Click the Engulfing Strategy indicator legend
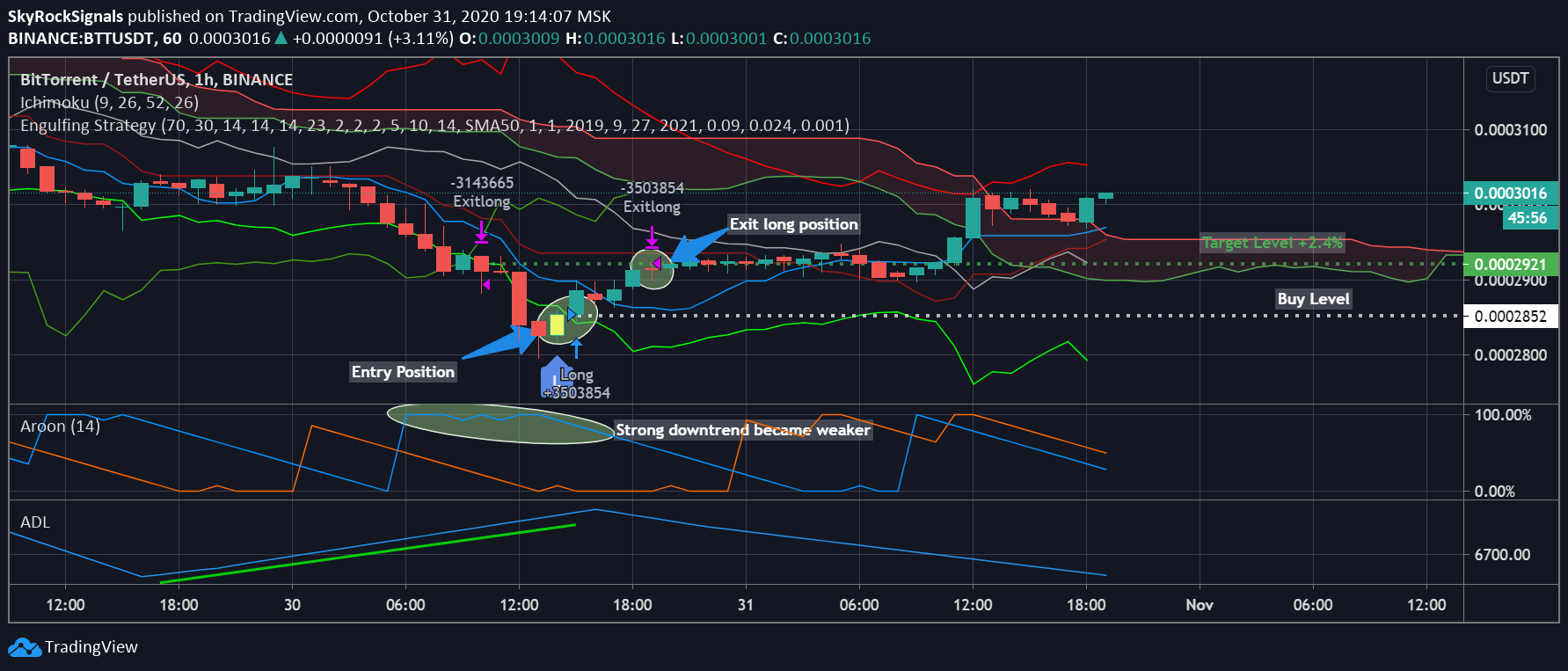 click(x=434, y=125)
